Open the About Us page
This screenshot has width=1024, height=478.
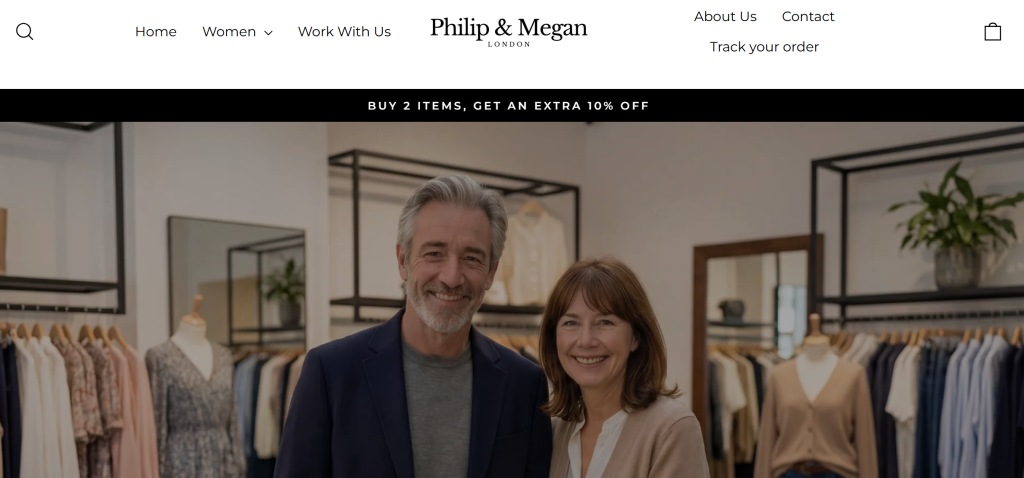[725, 16]
